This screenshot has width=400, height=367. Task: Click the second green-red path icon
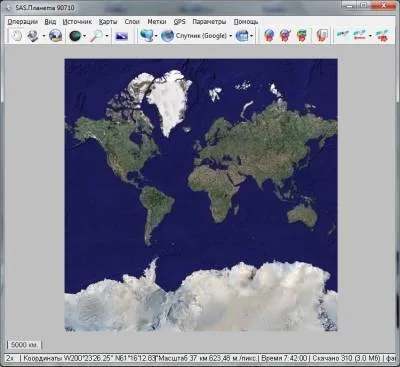click(x=360, y=35)
